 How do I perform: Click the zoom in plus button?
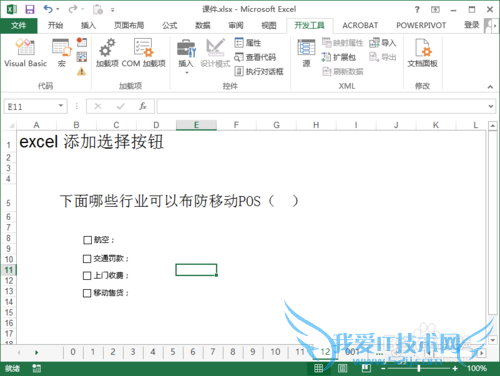click(455, 368)
